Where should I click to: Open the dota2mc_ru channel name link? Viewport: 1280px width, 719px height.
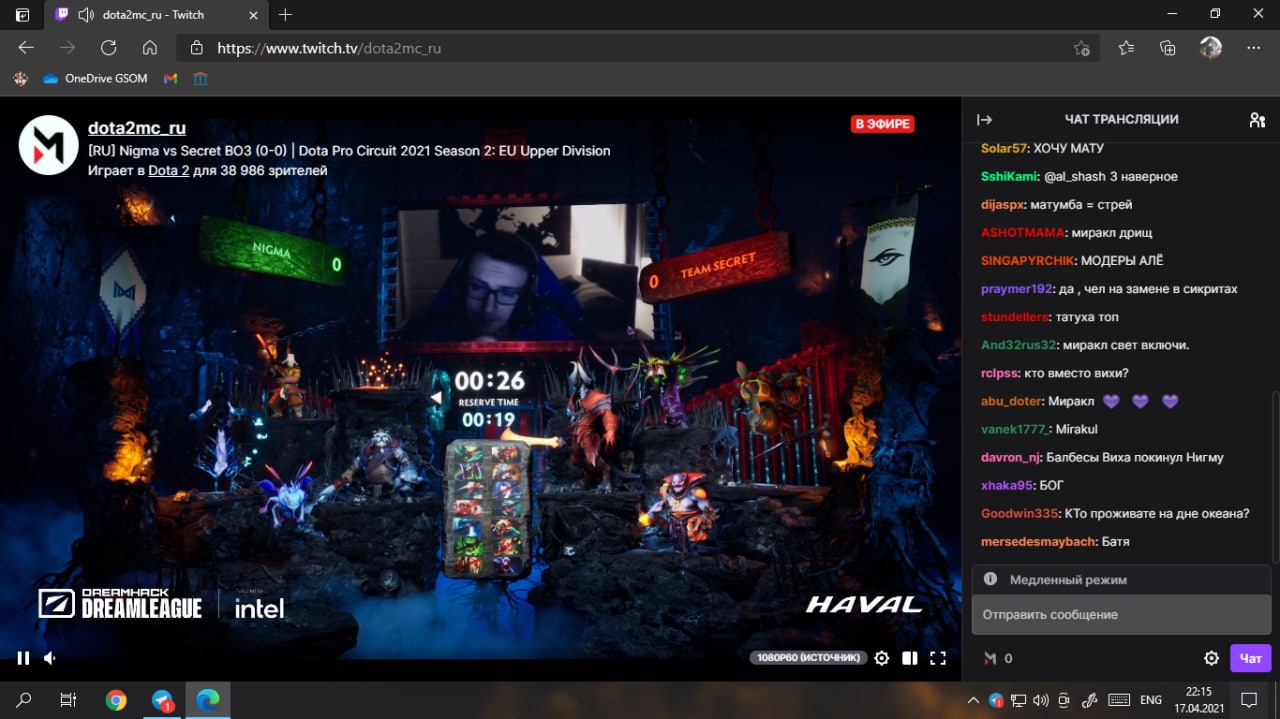click(x=137, y=128)
